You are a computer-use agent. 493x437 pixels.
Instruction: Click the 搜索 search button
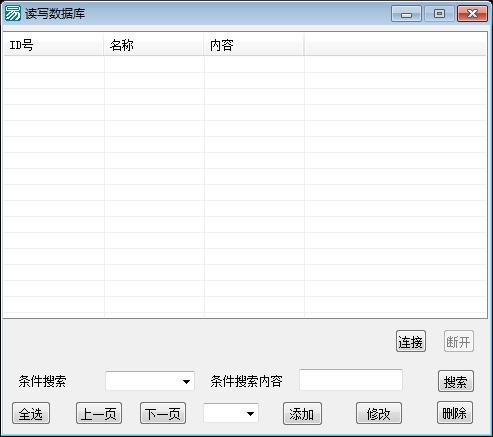coord(455,381)
